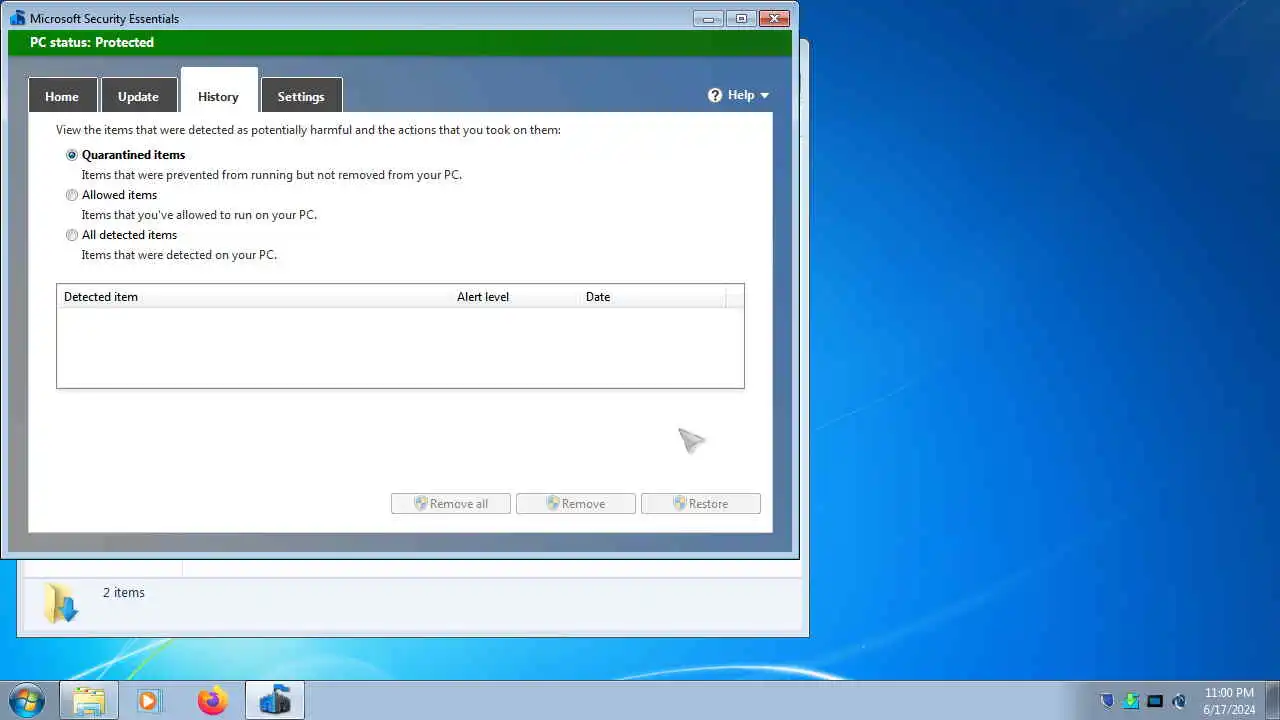Click the volume speaker tray icon
The width and height of the screenshot is (1280, 720).
tap(1179, 701)
